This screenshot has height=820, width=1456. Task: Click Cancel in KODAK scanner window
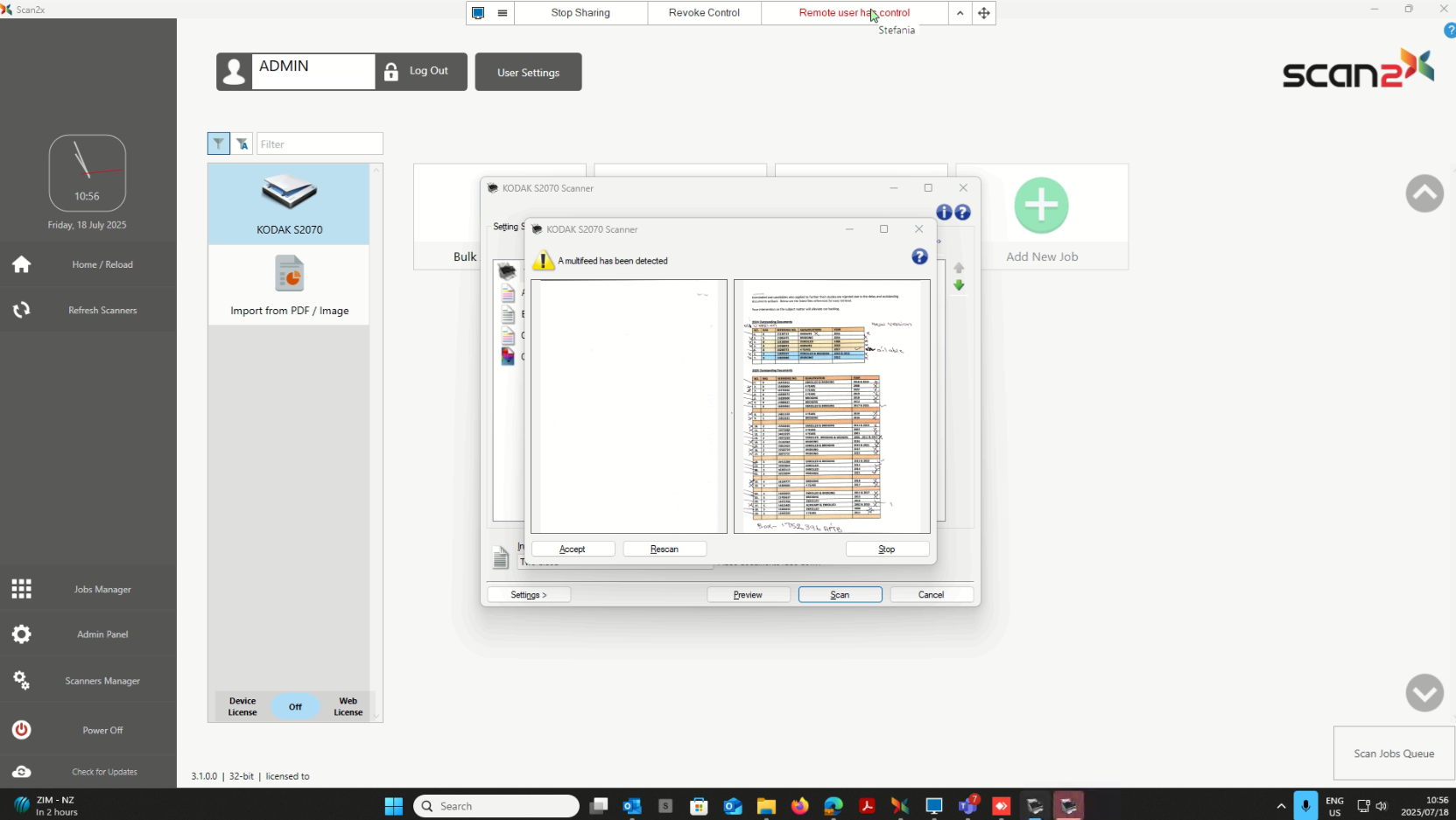click(x=932, y=594)
